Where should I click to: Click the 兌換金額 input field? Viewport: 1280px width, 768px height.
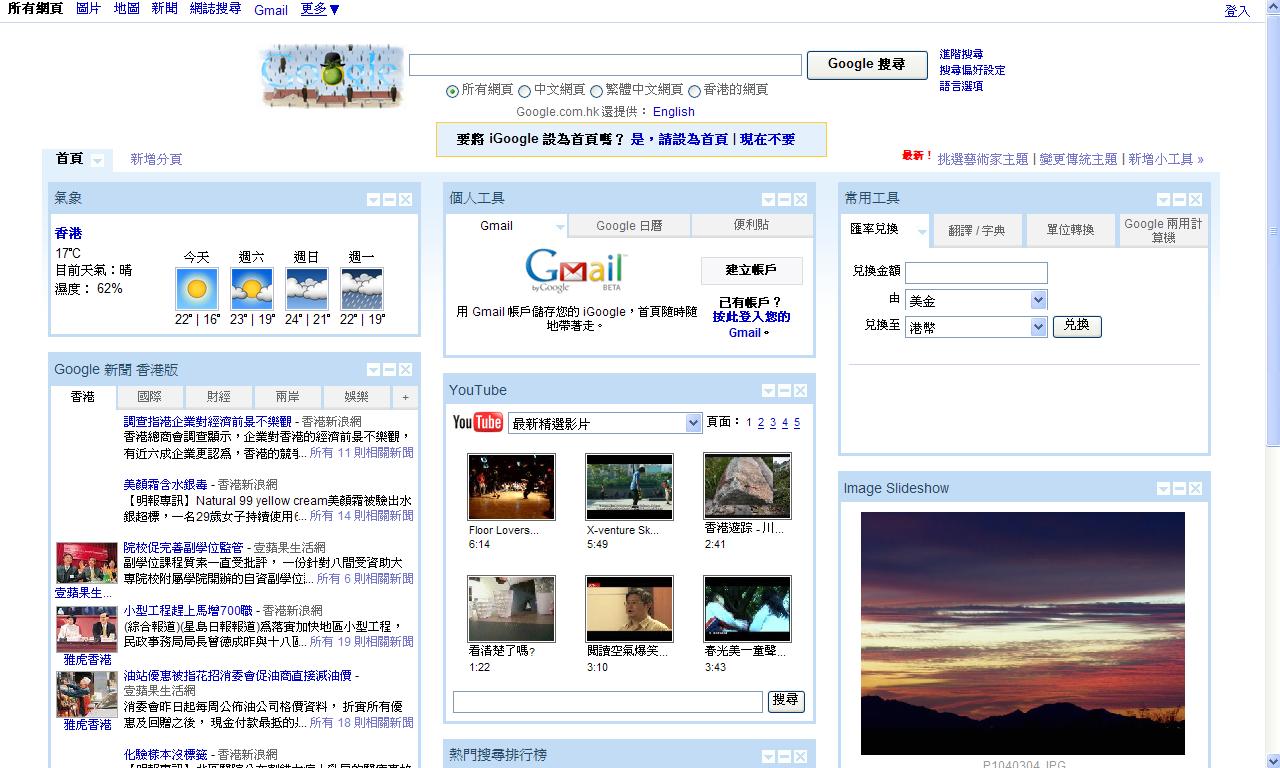pos(976,273)
